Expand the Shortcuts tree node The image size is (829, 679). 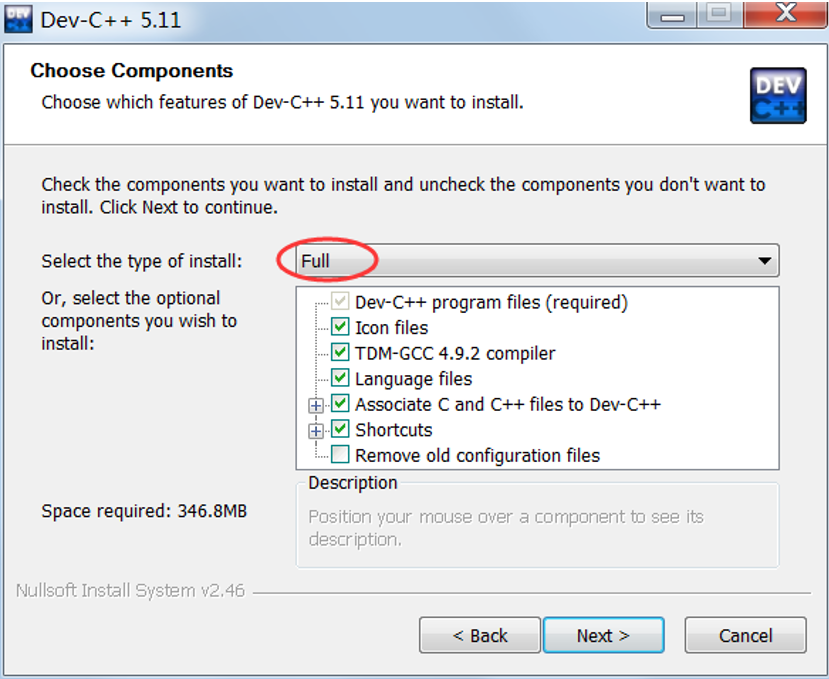point(316,431)
